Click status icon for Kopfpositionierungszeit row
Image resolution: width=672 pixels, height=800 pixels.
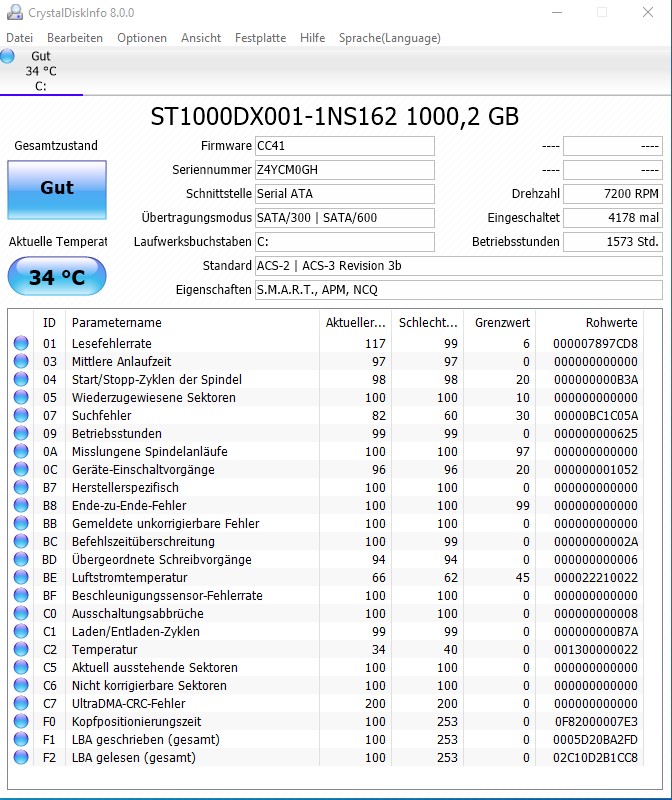tap(21, 721)
